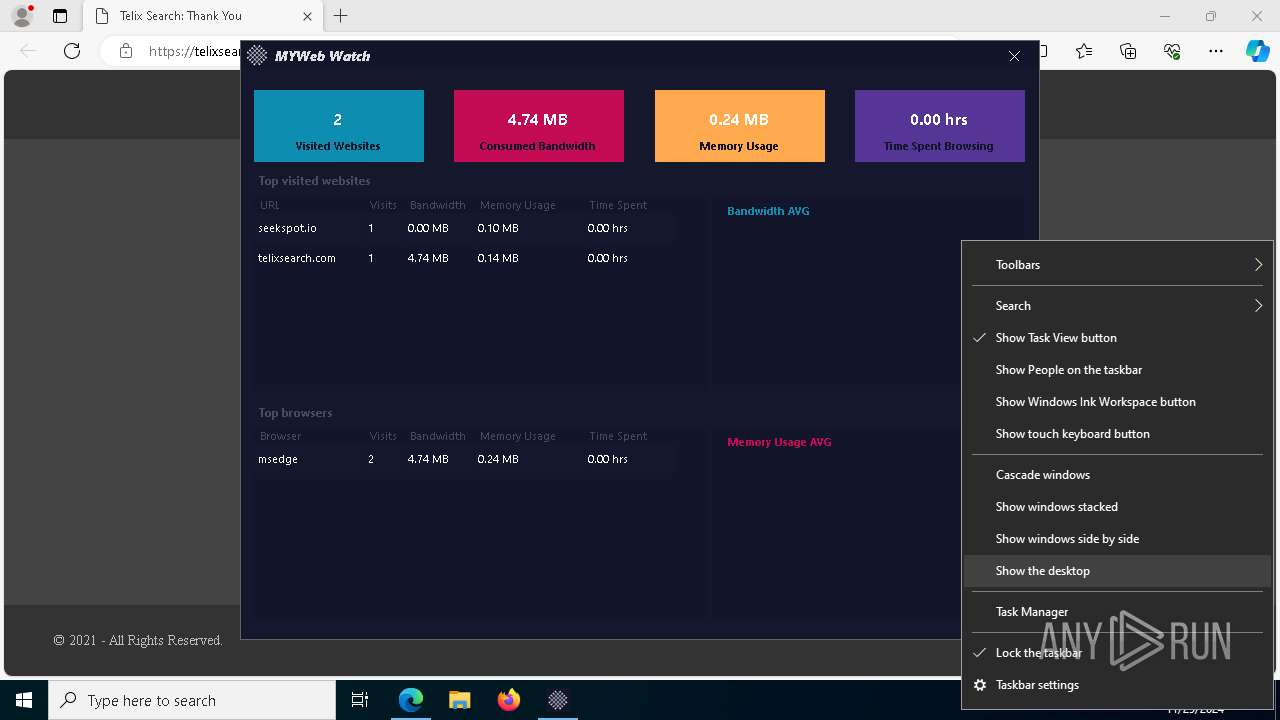Enable Show touch keyboard button
This screenshot has width=1280, height=720.
[1117, 434]
